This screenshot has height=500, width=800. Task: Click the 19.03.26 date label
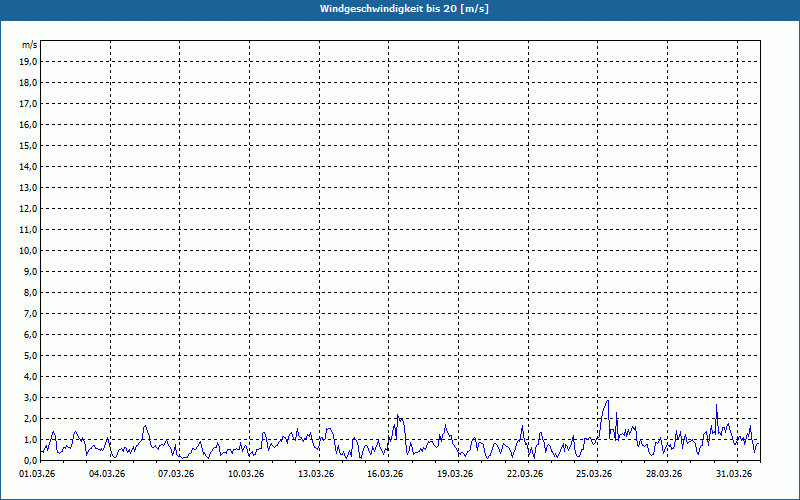(x=455, y=474)
